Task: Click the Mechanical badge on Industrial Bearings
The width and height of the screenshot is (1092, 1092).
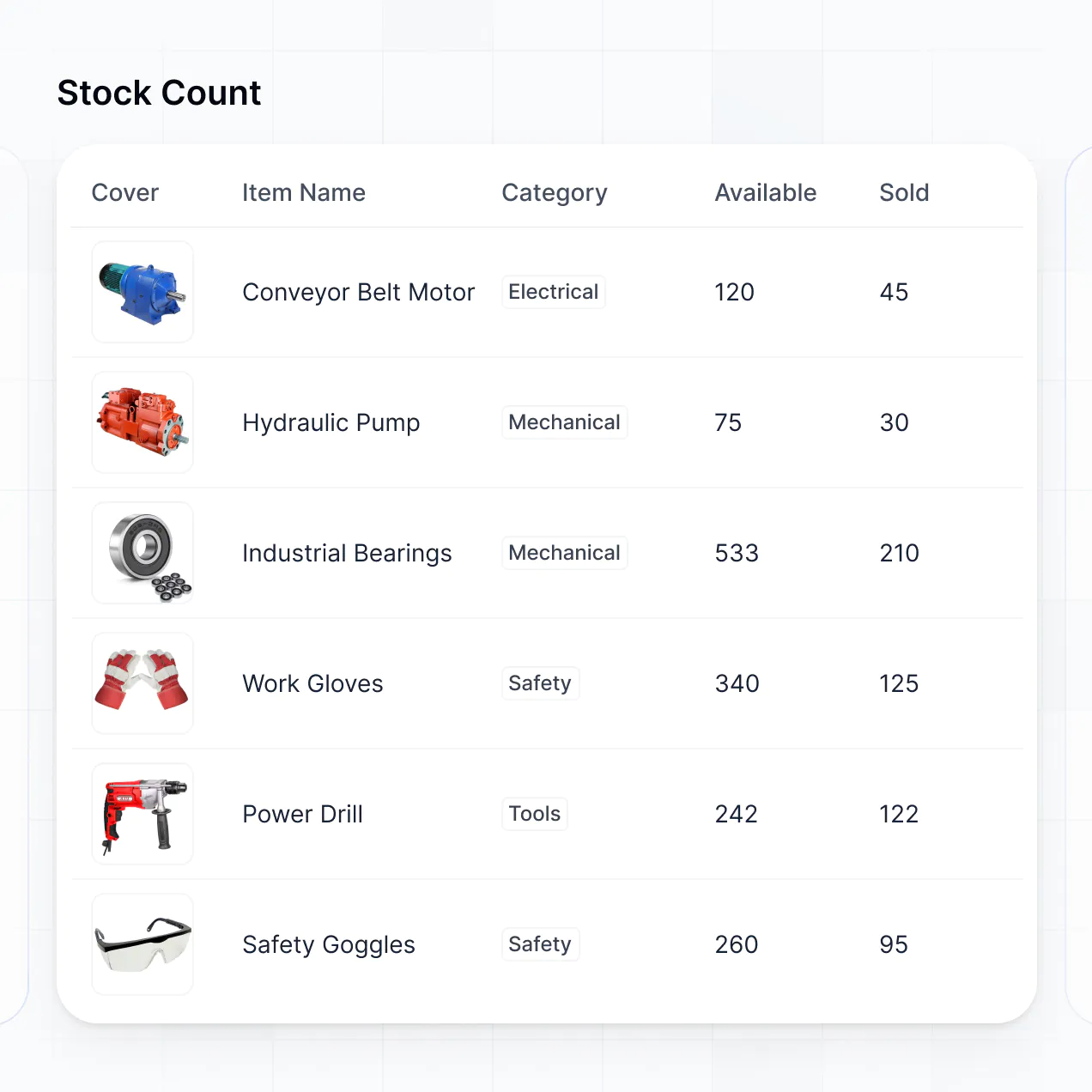Action: pos(564,553)
